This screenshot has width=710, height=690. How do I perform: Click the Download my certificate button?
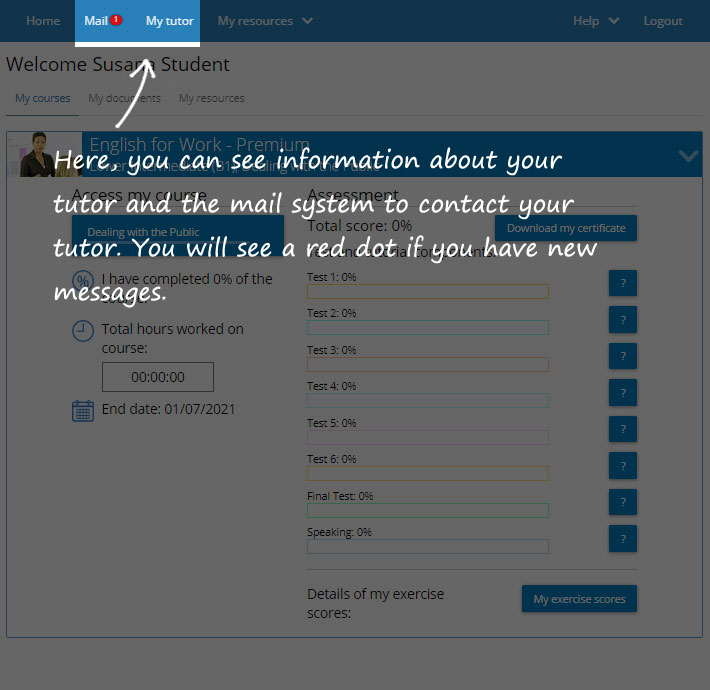566,228
